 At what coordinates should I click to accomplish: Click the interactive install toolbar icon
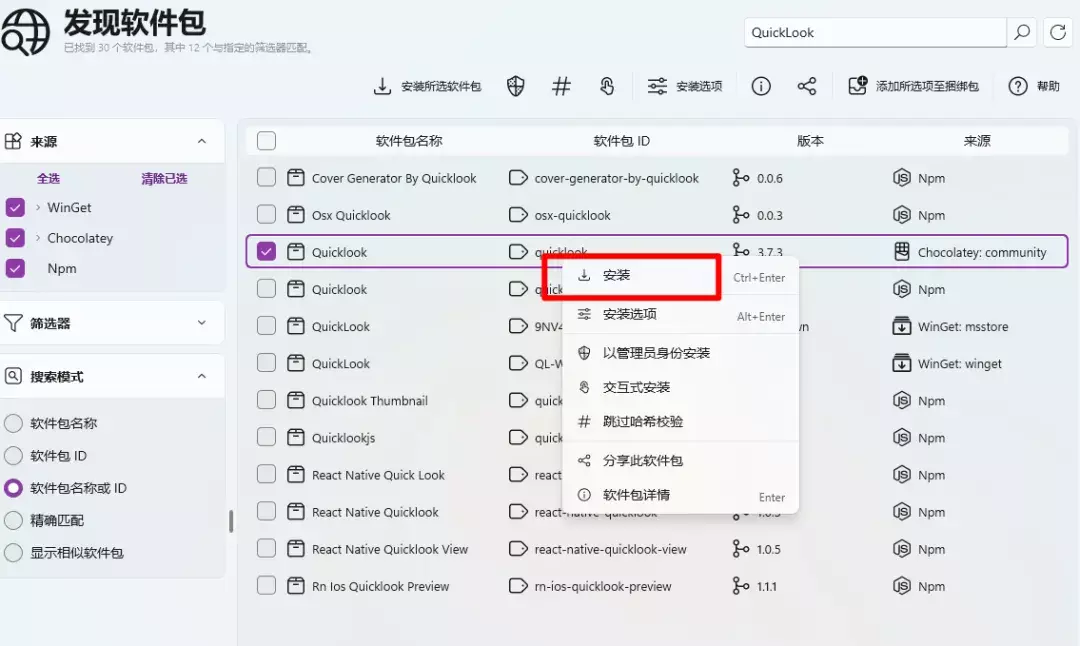[x=607, y=86]
